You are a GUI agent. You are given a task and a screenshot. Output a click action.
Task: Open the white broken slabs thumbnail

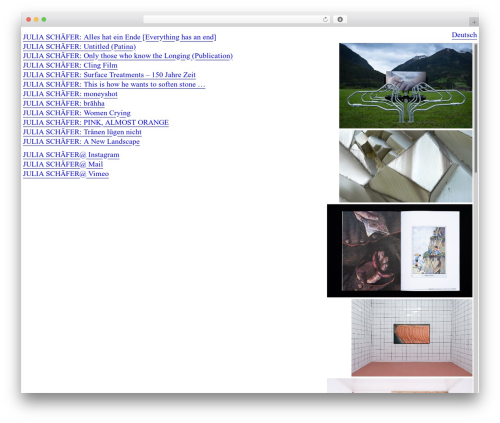click(x=406, y=166)
